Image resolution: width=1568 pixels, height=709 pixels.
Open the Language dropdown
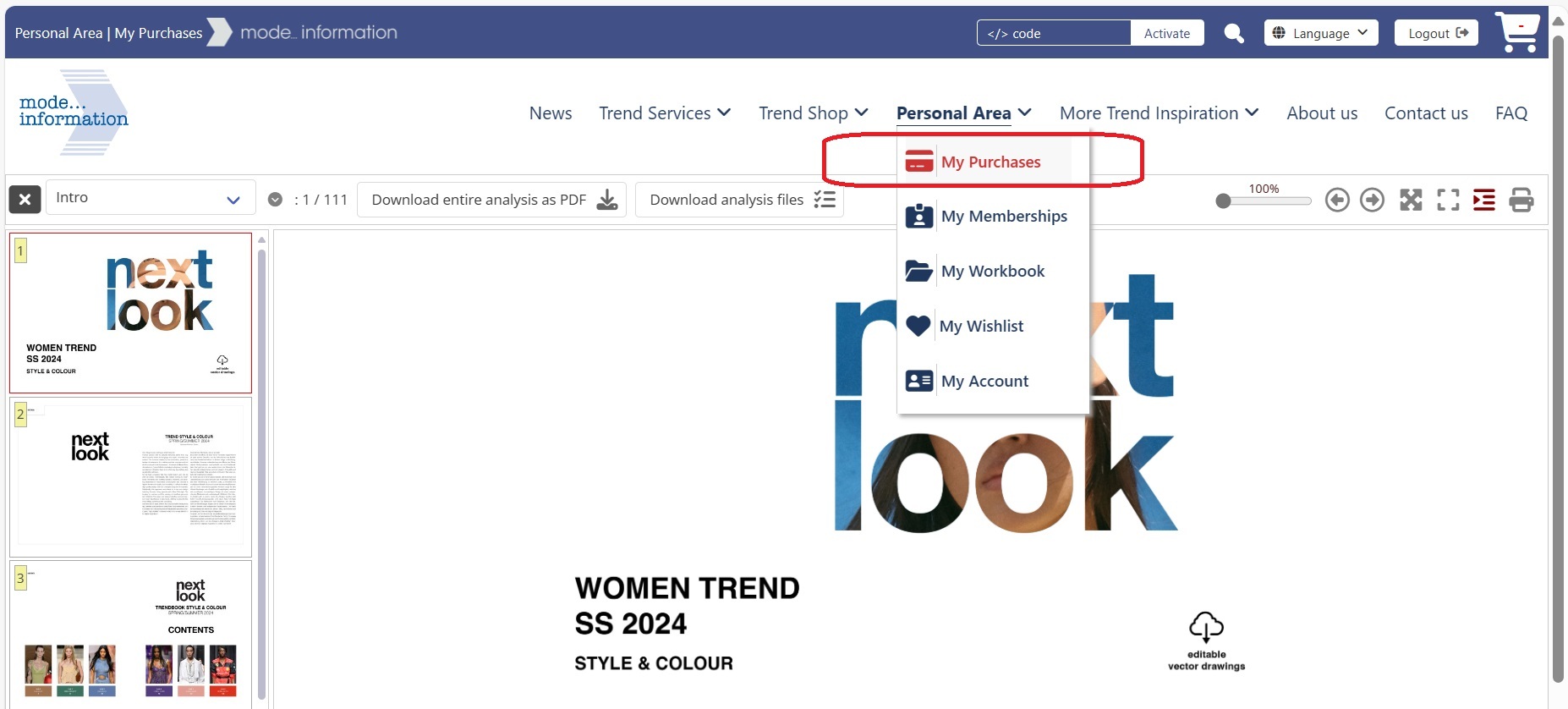1320,33
